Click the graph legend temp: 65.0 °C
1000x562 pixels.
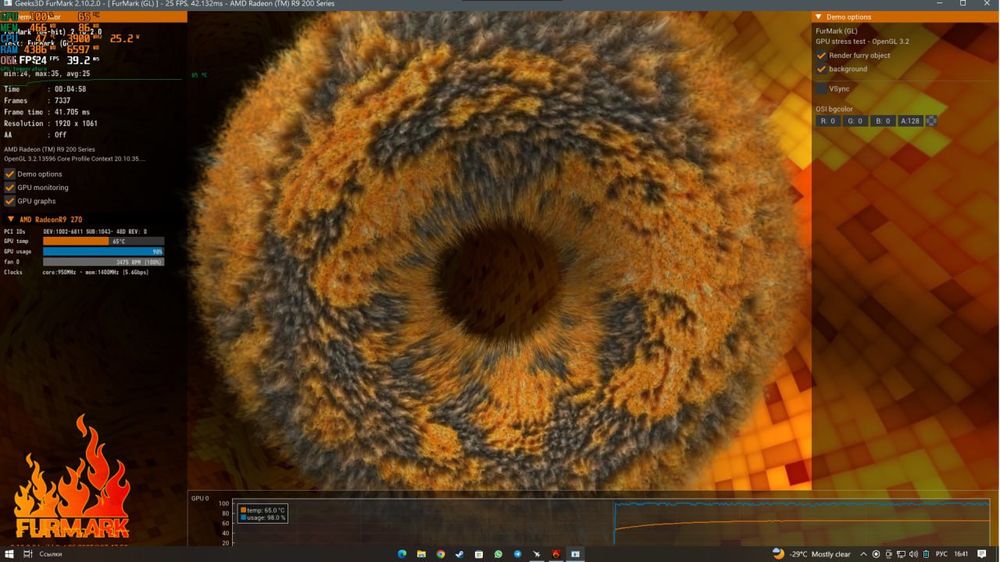point(262,510)
